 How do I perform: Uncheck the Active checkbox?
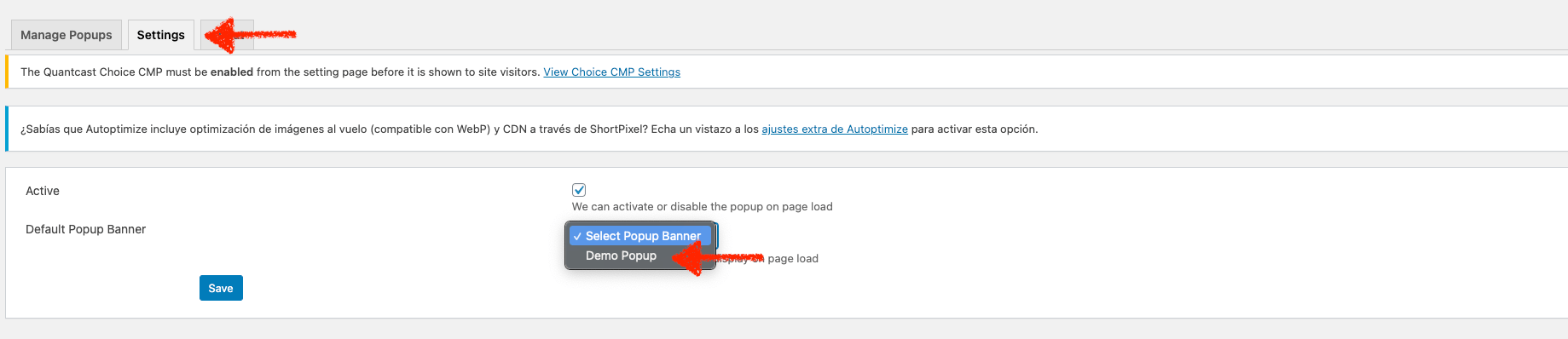(x=579, y=190)
